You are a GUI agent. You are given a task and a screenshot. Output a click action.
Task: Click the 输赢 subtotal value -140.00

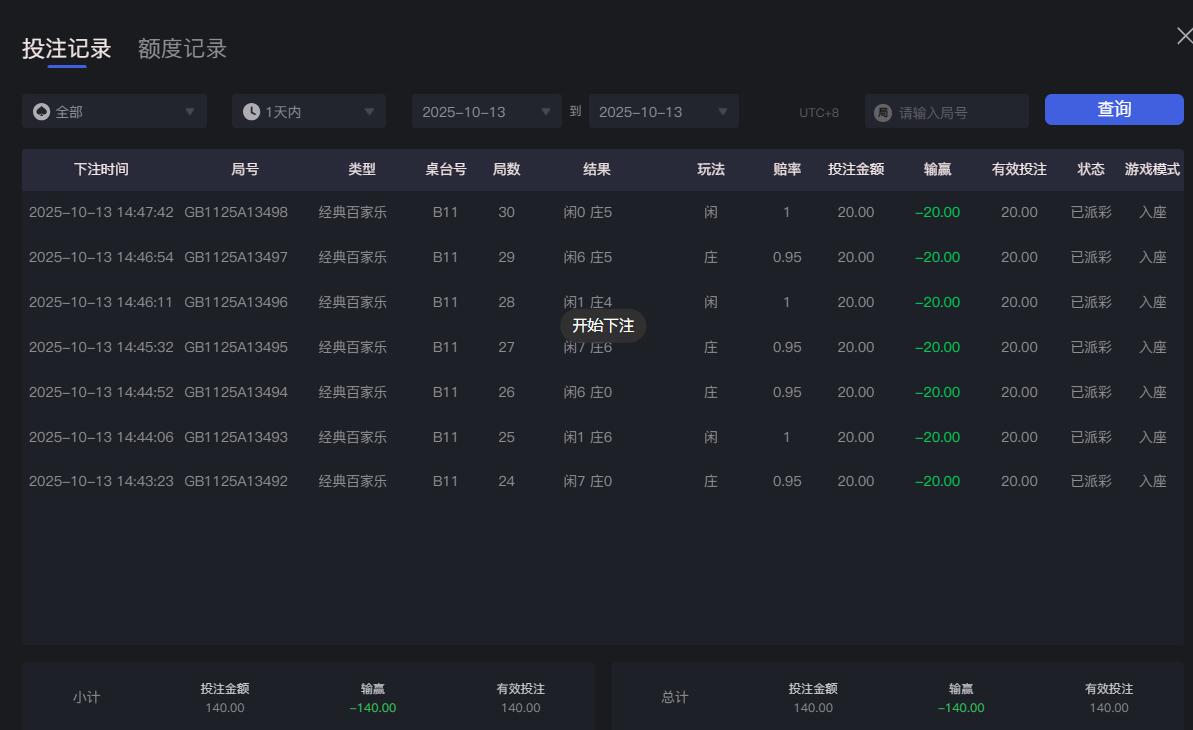(x=371, y=707)
